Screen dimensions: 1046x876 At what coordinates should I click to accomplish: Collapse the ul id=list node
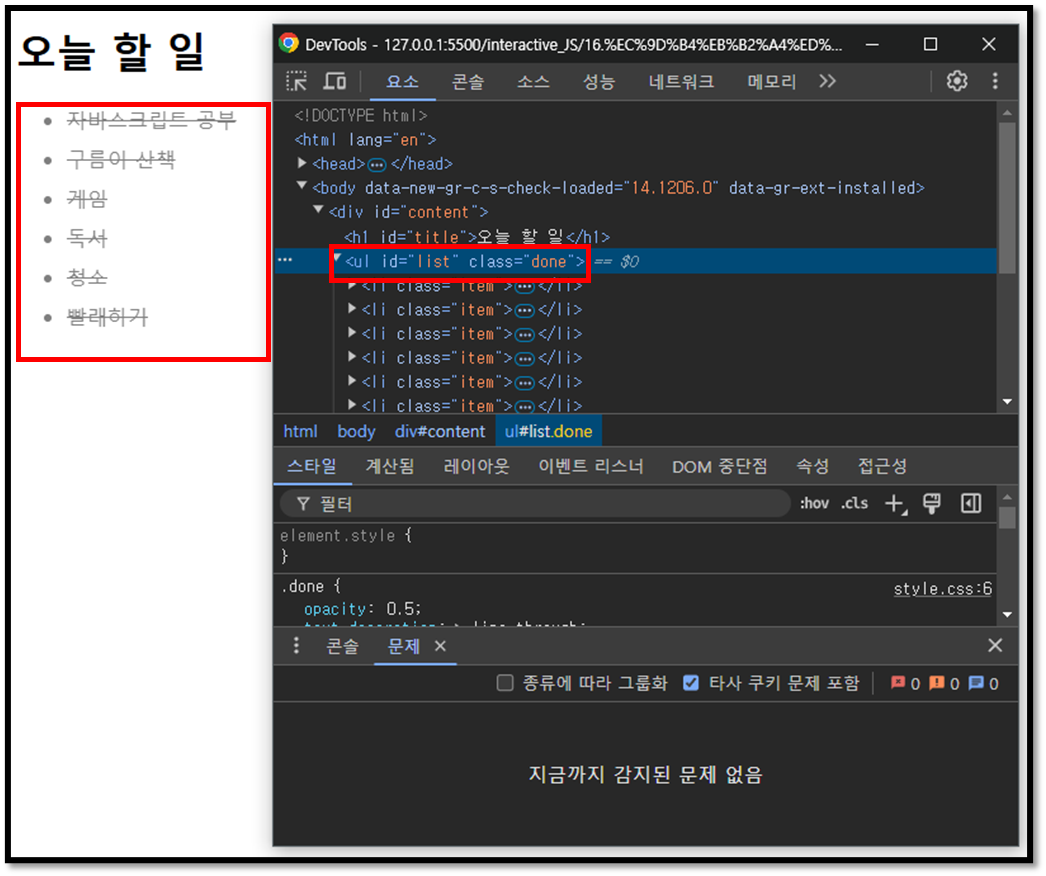(x=338, y=258)
